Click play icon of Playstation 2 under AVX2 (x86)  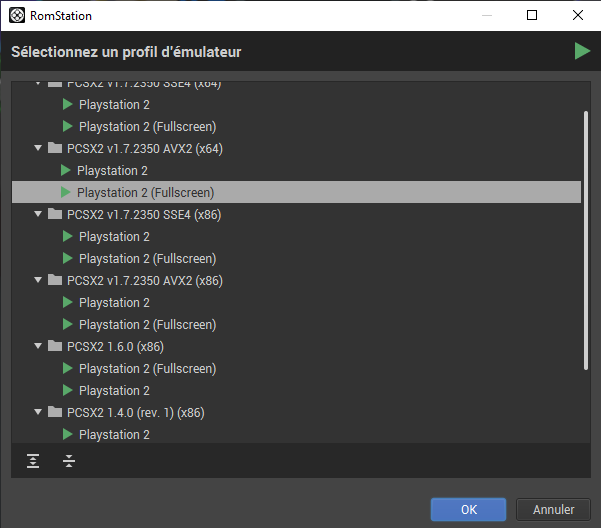pyautogui.click(x=68, y=303)
